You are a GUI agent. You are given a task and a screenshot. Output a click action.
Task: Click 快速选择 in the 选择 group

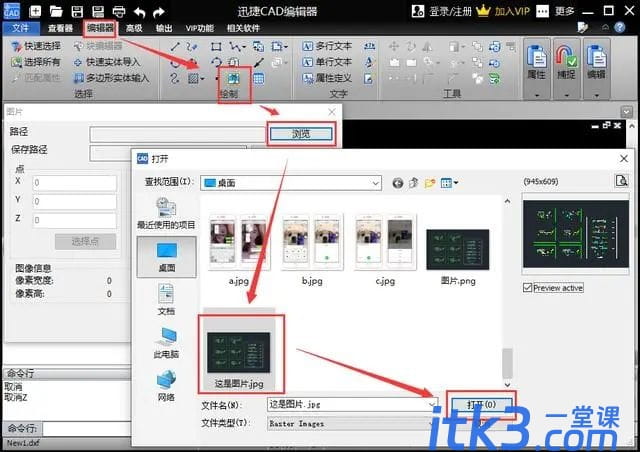36,46
